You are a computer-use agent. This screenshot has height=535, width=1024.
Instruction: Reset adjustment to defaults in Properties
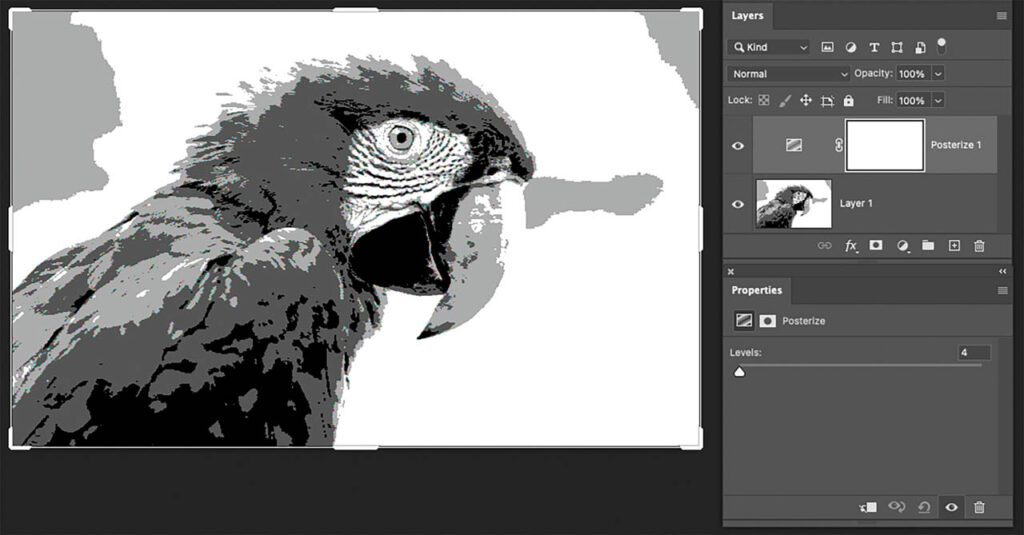pos(924,507)
